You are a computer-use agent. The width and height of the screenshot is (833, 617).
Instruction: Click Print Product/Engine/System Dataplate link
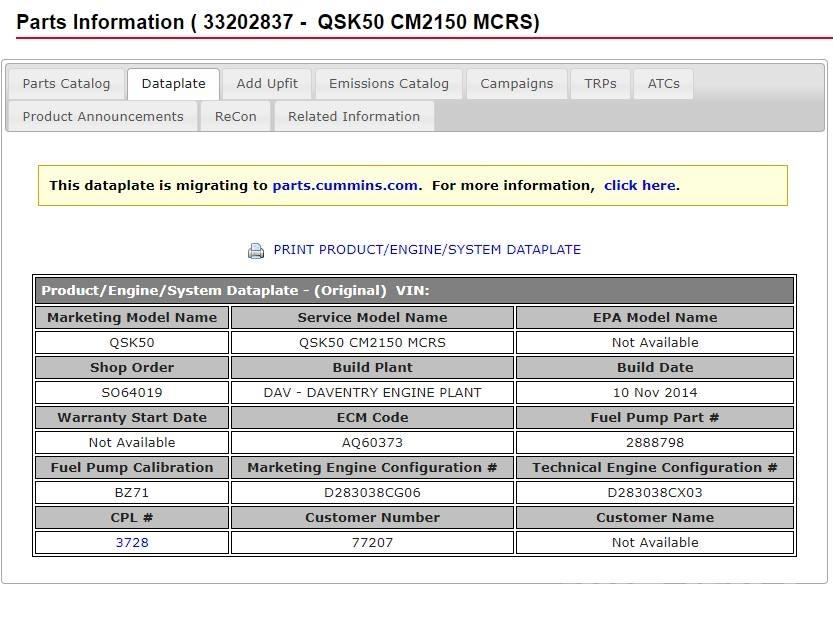coord(427,250)
